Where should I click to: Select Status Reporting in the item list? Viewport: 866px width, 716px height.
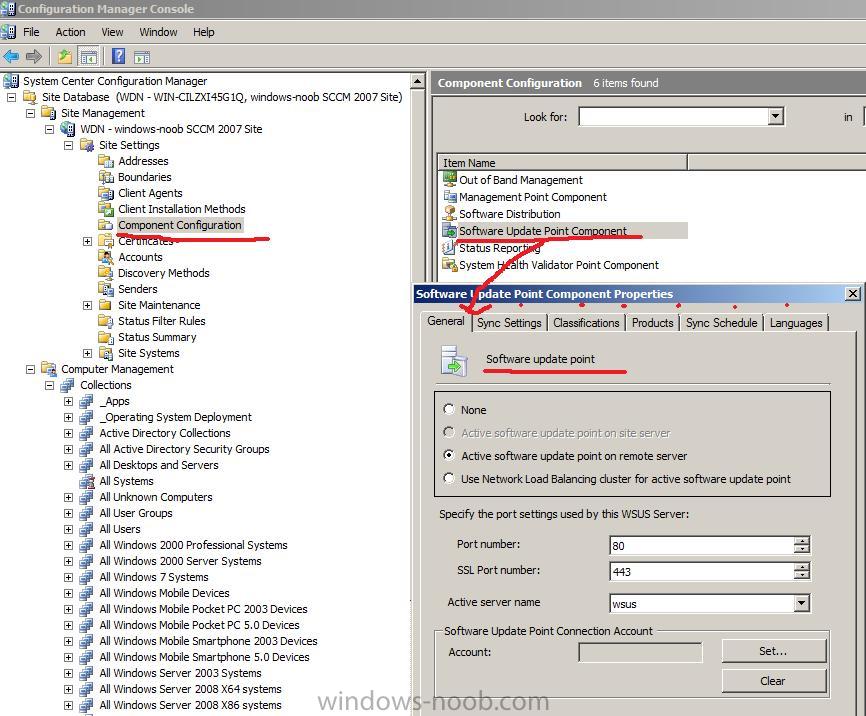[499, 248]
